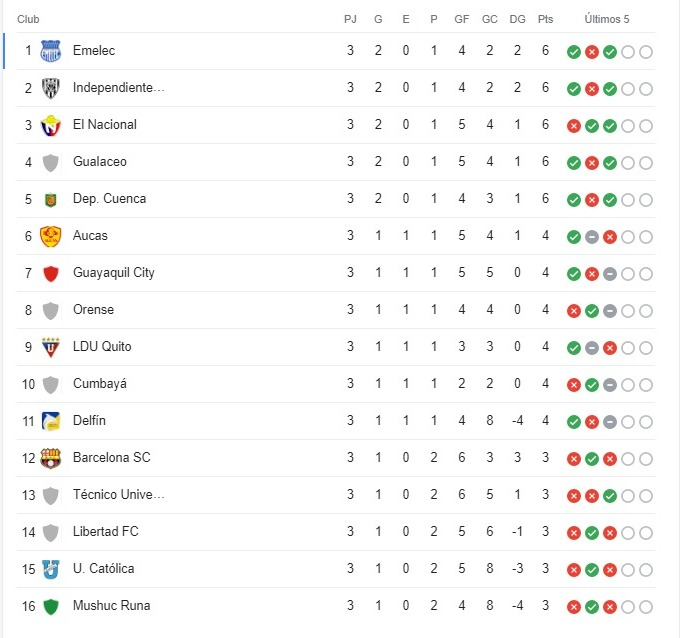
Task: Click the U. Católica logo
Action: coord(51,569)
